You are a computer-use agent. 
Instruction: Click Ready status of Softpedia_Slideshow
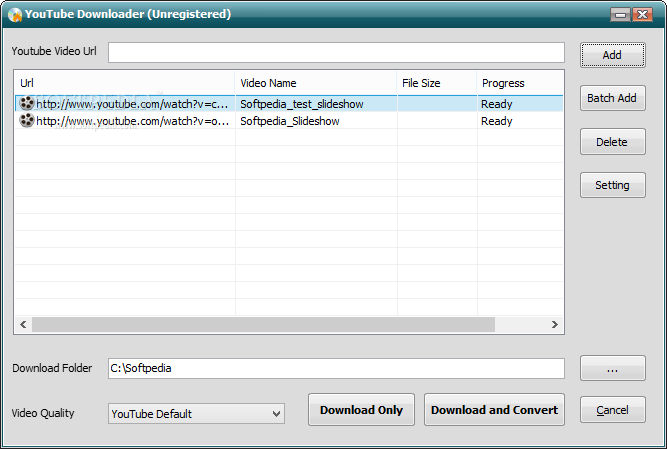coord(496,121)
